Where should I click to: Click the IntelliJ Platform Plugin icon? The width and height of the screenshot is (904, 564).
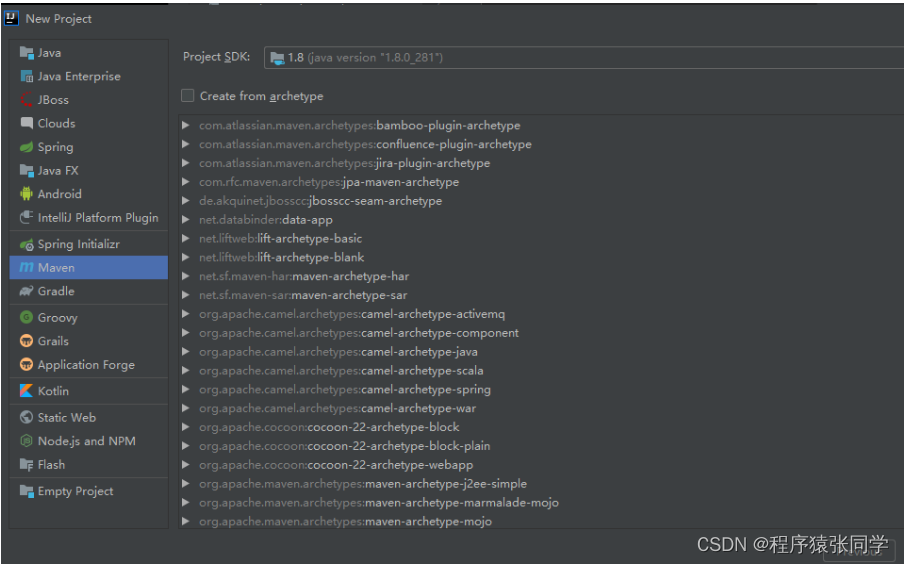27,217
